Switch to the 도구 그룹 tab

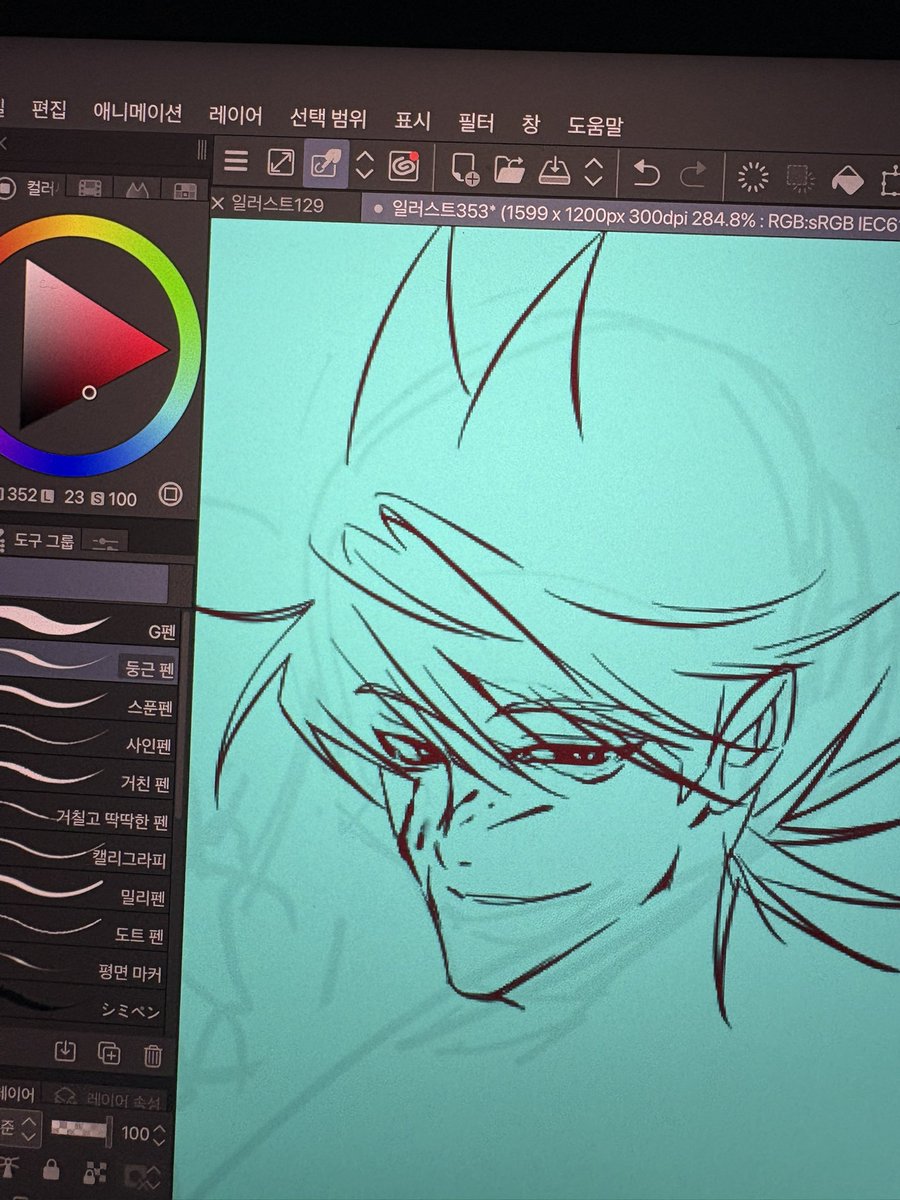click(x=41, y=541)
